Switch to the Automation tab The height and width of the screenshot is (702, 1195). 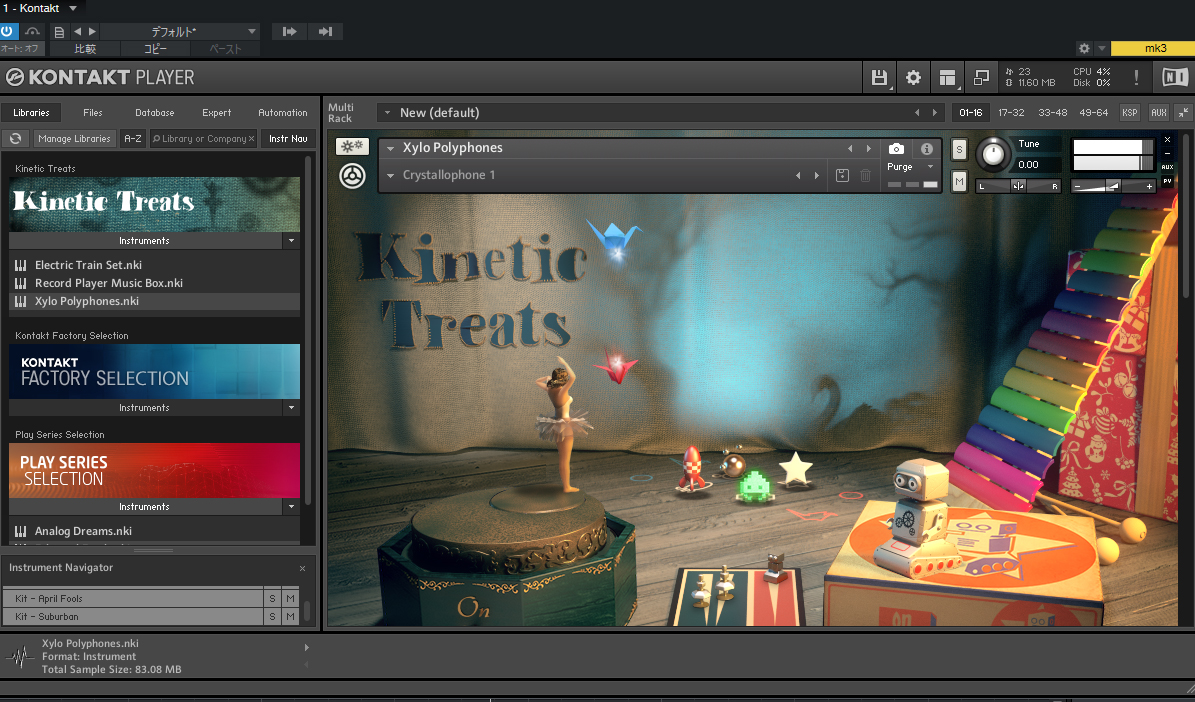[x=283, y=113]
